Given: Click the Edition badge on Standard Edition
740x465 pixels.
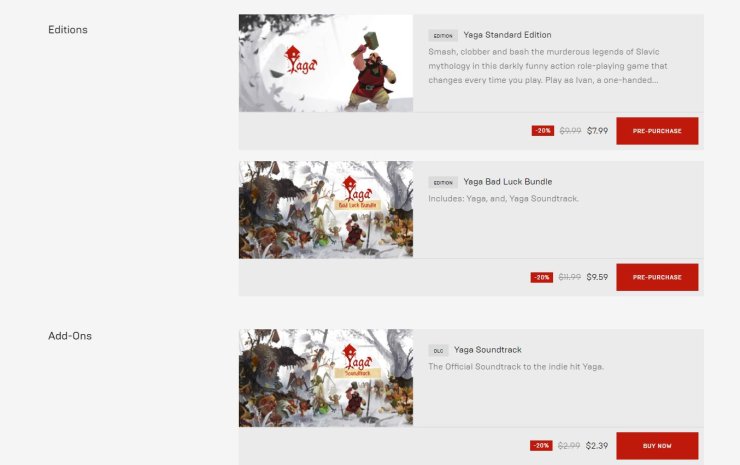Looking at the screenshot, I should [x=443, y=35].
